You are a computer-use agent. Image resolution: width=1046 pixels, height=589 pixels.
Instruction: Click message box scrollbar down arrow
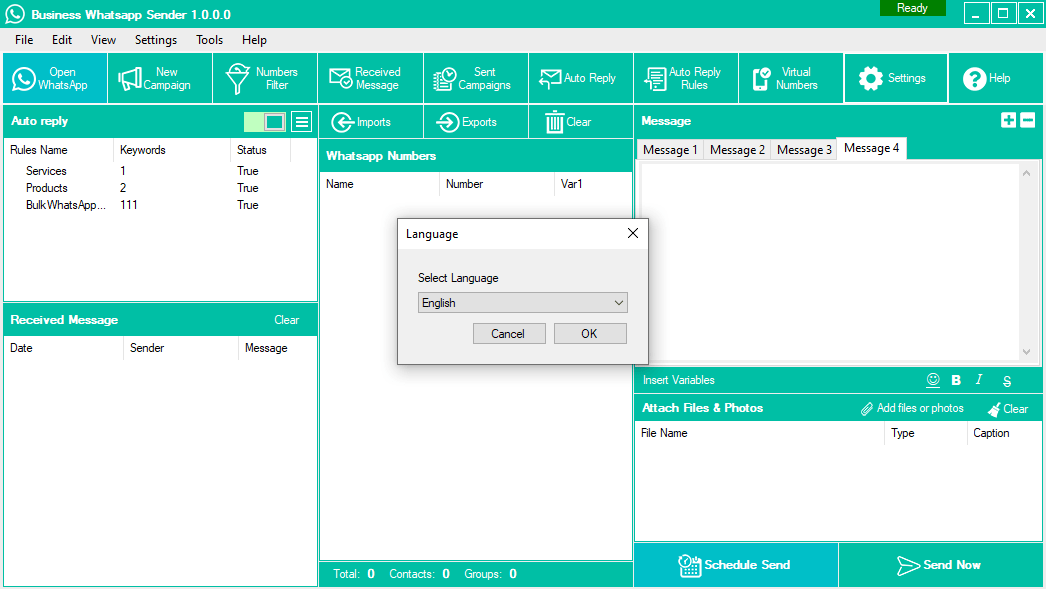point(1026,352)
